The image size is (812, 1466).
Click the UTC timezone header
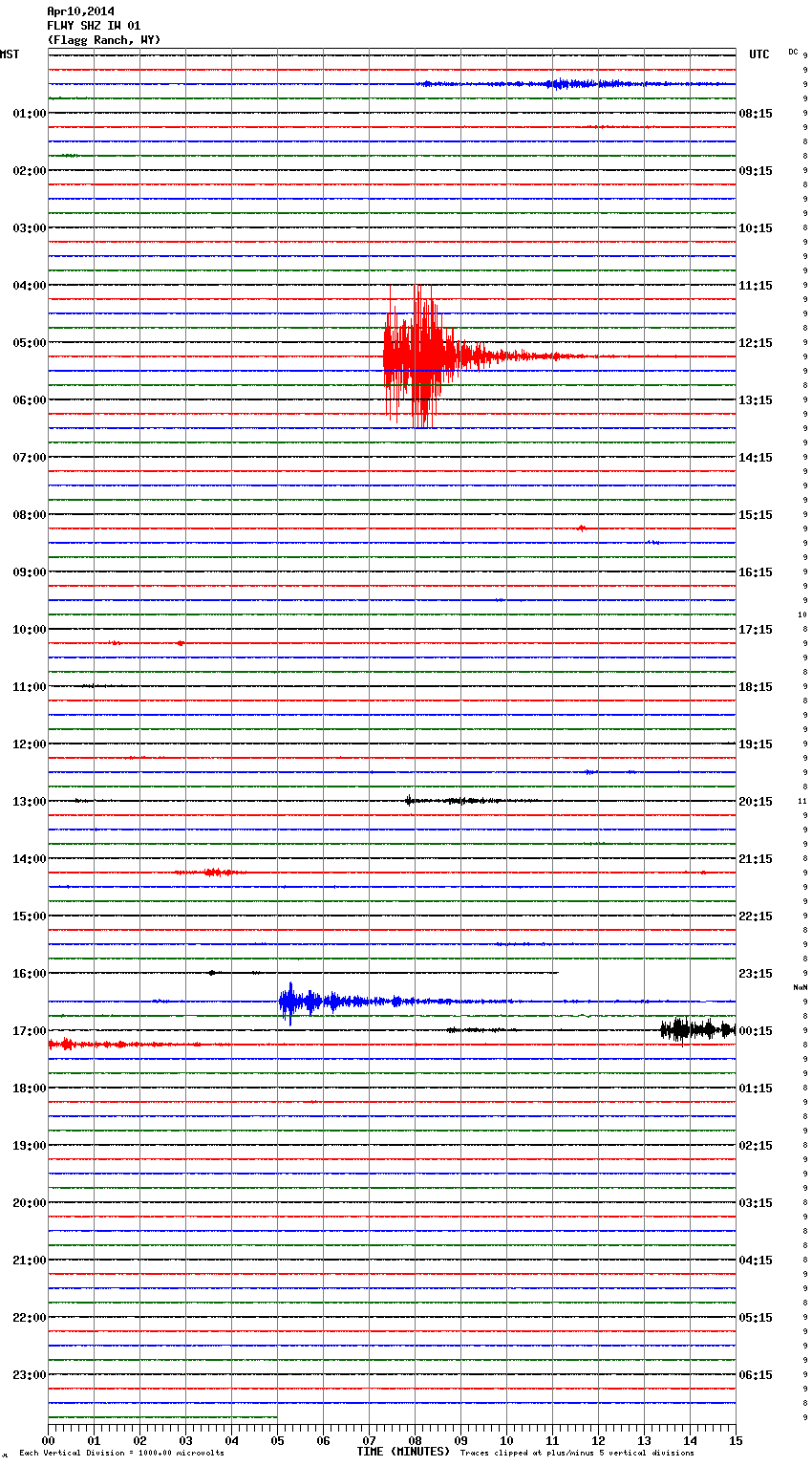pyautogui.click(x=759, y=54)
